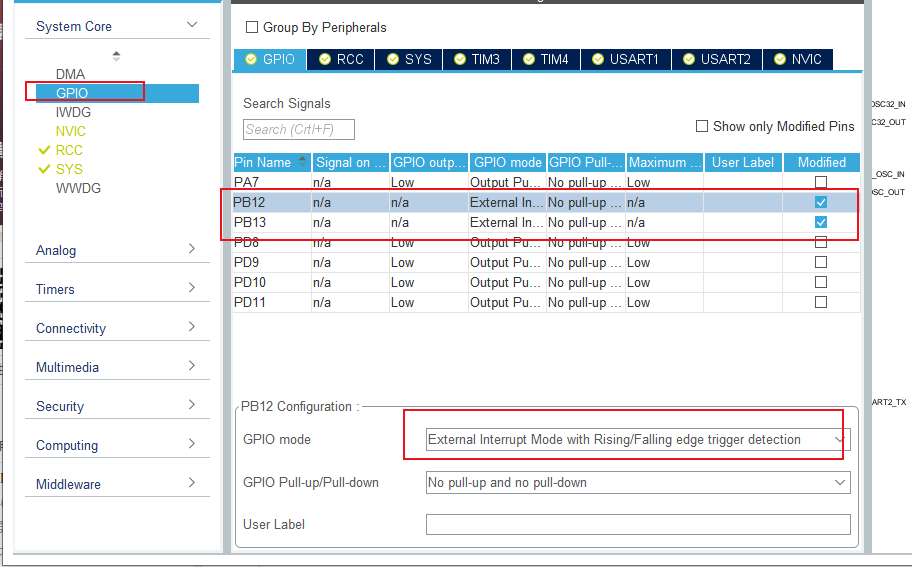Expand the Timers category
The width and height of the screenshot is (912, 567).
click(192, 287)
